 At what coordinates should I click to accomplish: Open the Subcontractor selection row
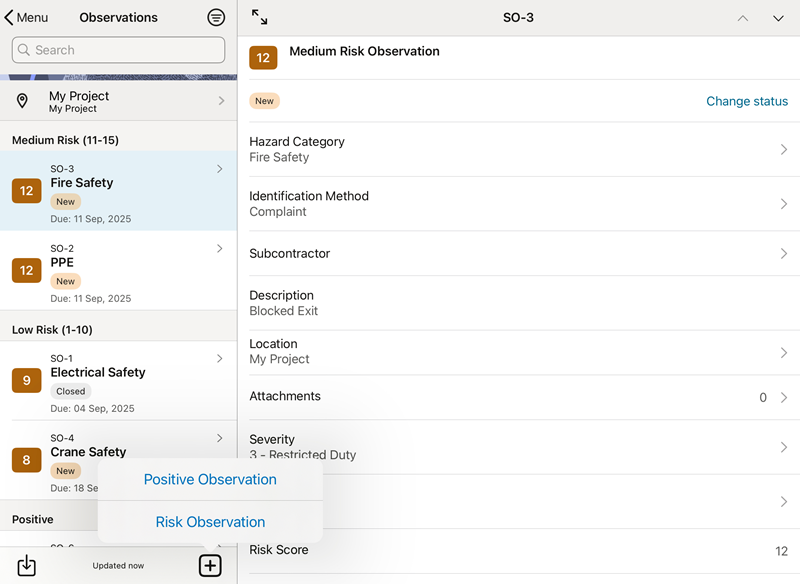518,254
